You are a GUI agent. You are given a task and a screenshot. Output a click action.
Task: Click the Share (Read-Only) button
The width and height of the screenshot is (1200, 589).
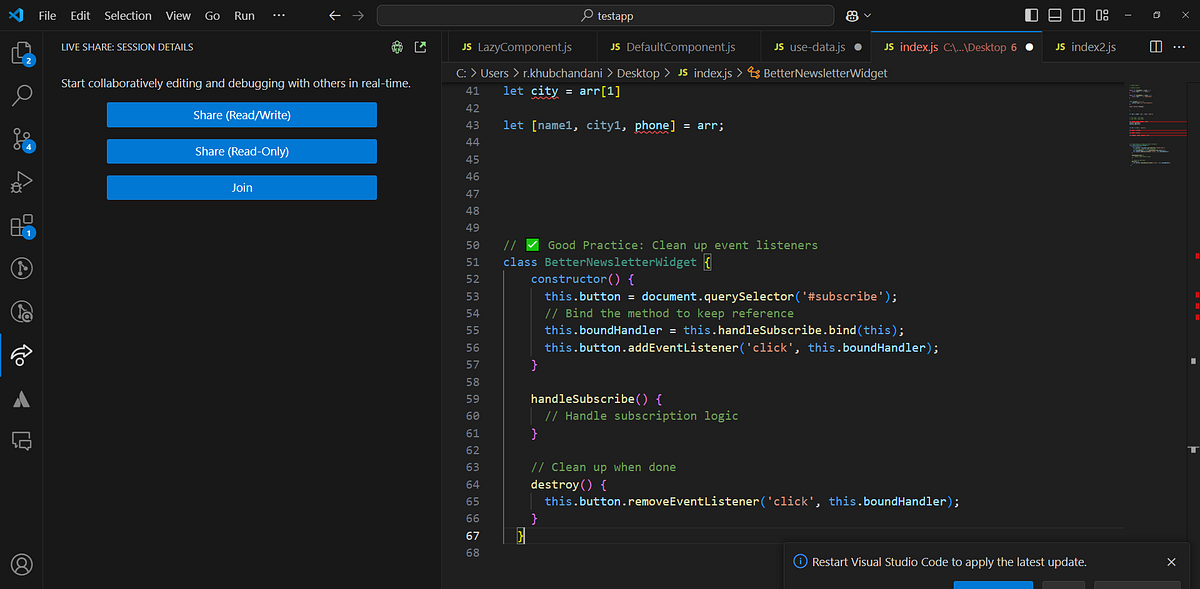242,151
